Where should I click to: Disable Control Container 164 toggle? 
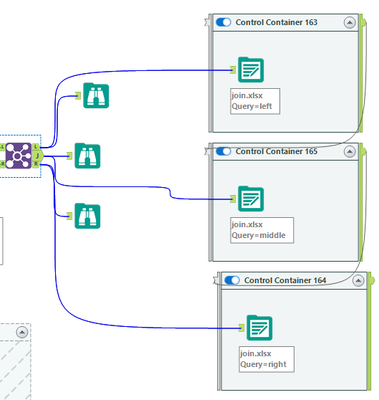click(232, 280)
